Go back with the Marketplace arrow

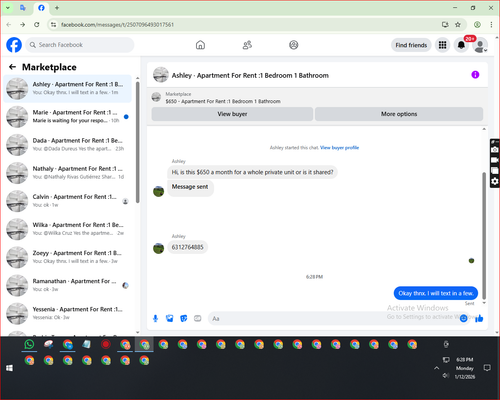coord(12,67)
